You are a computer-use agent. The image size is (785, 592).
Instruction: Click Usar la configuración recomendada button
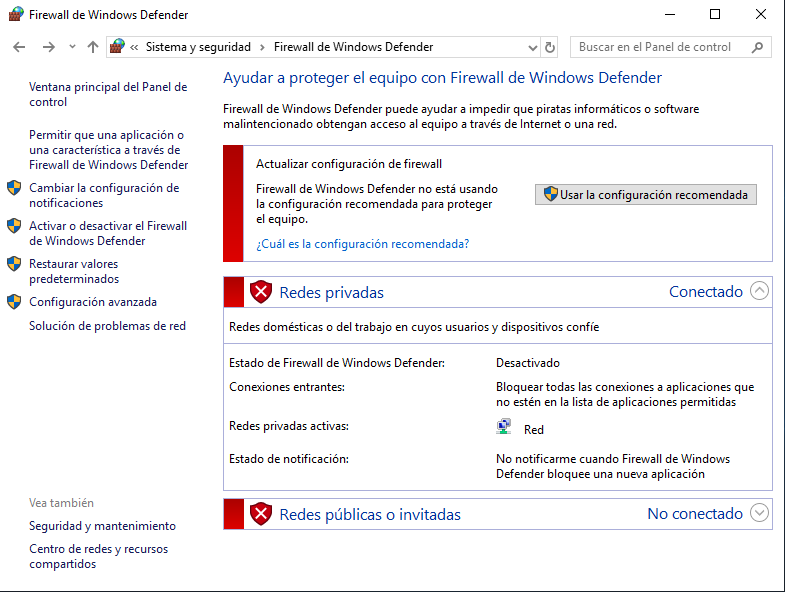(646, 194)
